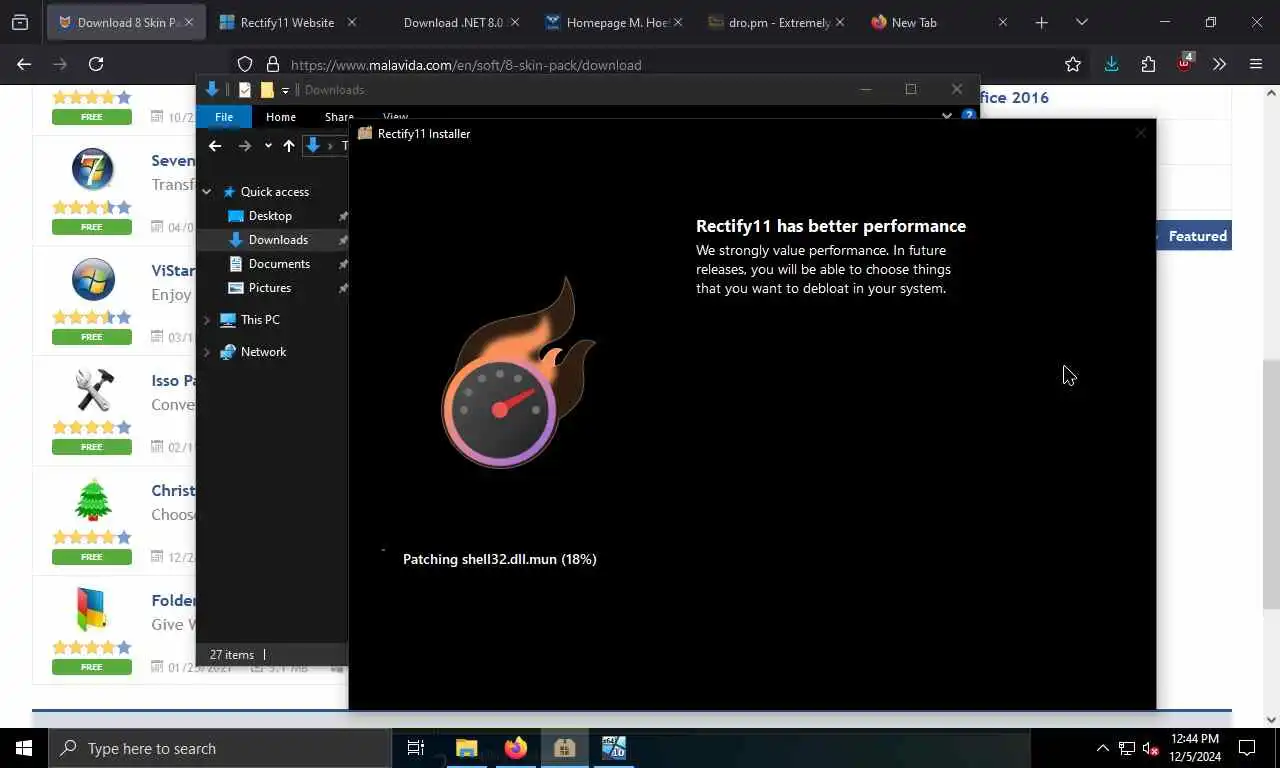The height and width of the screenshot is (768, 1280).
Task: Open Home ribbon tab in Explorer
Action: [281, 117]
